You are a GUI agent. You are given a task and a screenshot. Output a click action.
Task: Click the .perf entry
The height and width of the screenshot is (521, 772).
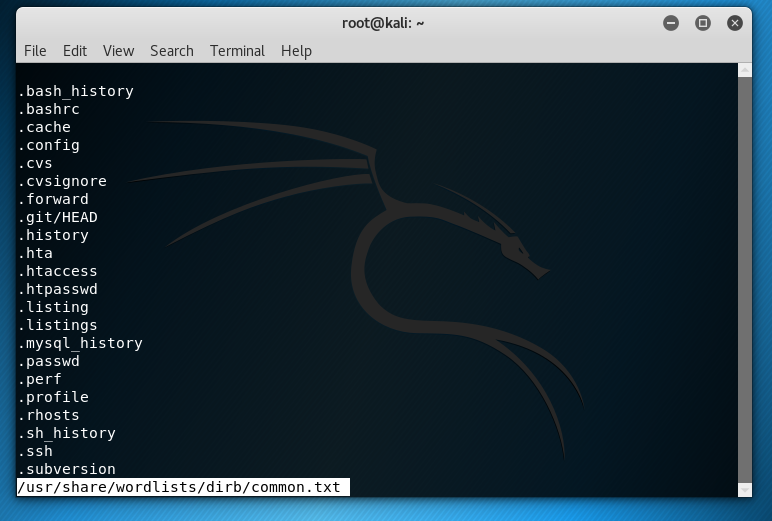40,379
